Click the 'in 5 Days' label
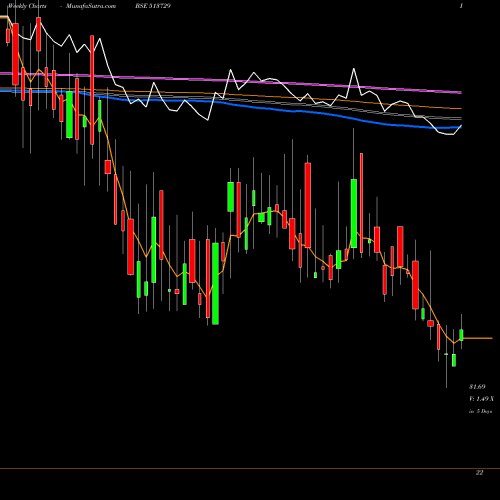 (x=480, y=411)
